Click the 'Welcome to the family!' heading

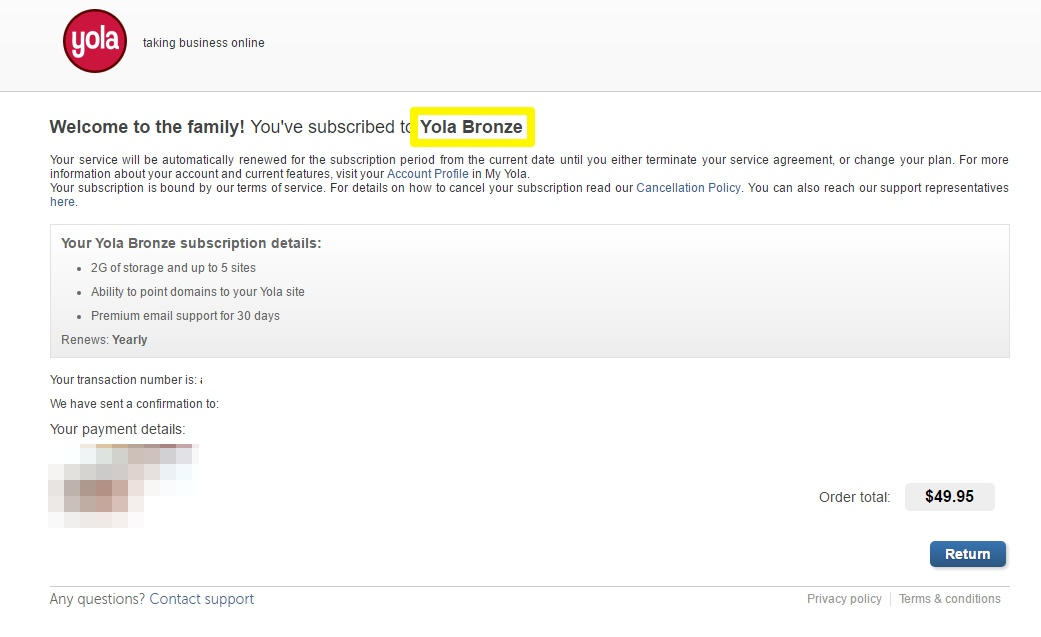pyautogui.click(x=147, y=127)
